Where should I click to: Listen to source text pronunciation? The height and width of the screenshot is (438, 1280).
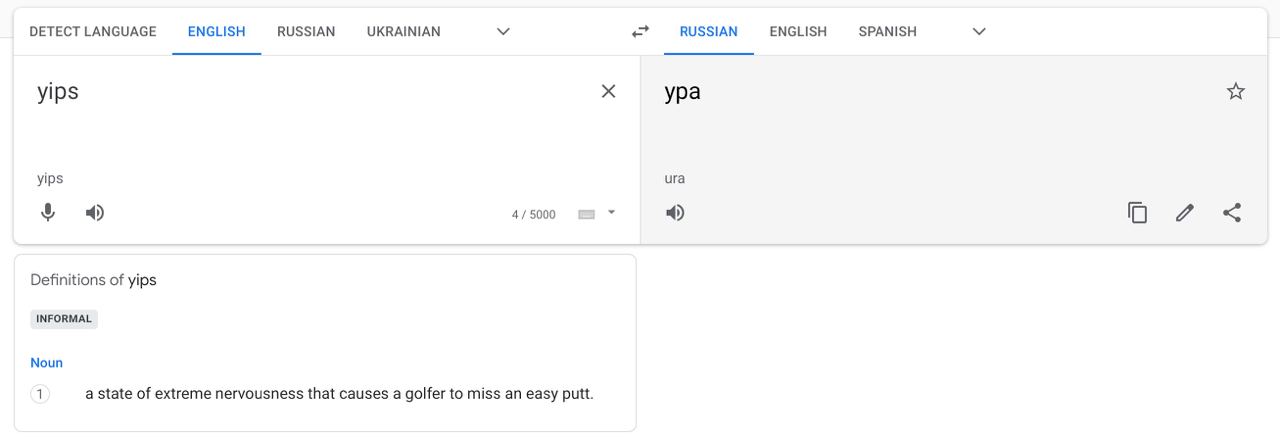[95, 212]
